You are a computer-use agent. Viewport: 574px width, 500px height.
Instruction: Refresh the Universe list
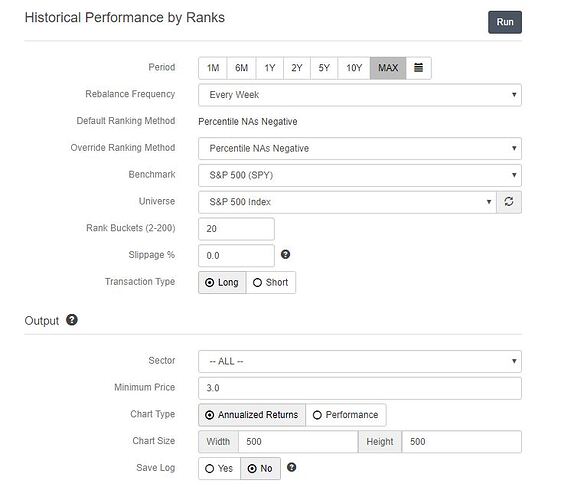(x=509, y=202)
